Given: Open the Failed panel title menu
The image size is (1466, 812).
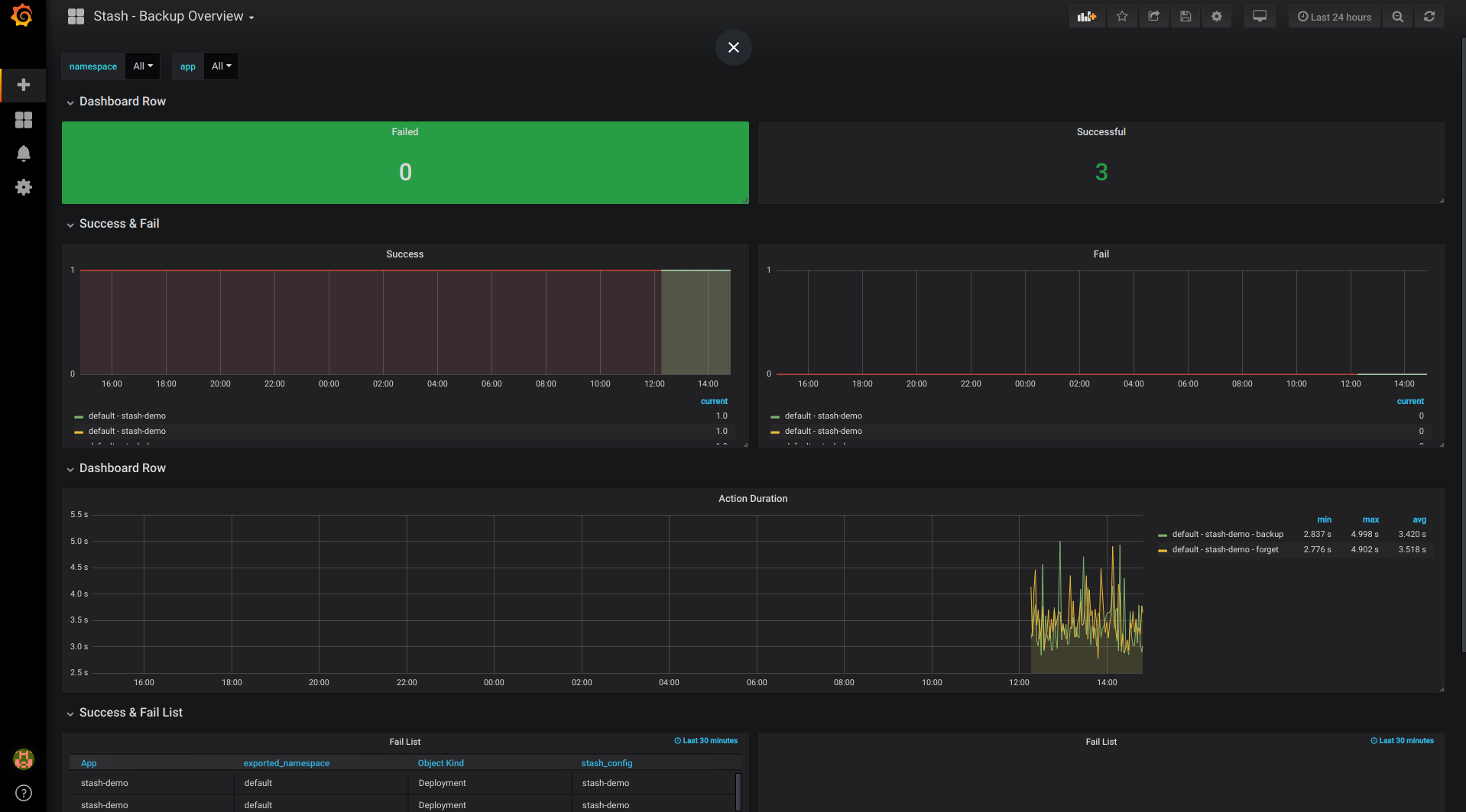Looking at the screenshot, I should [405, 132].
